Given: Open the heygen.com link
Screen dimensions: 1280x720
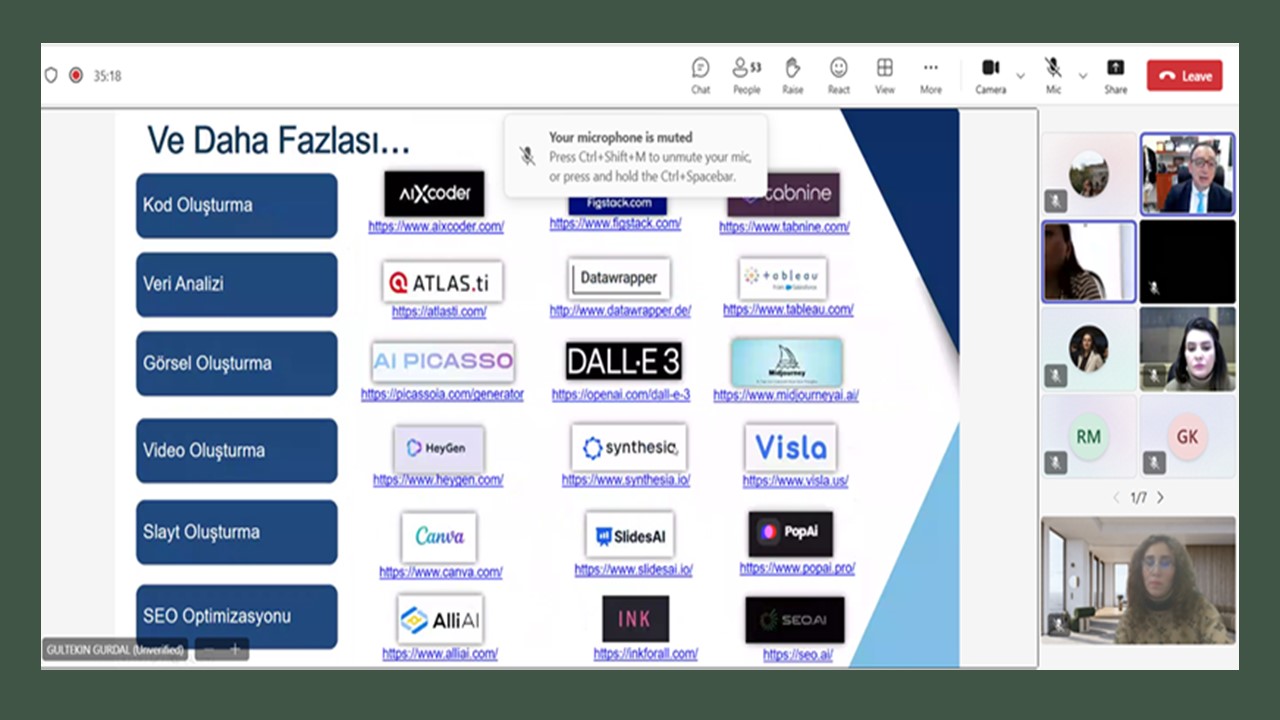Looking at the screenshot, I should coord(438,480).
